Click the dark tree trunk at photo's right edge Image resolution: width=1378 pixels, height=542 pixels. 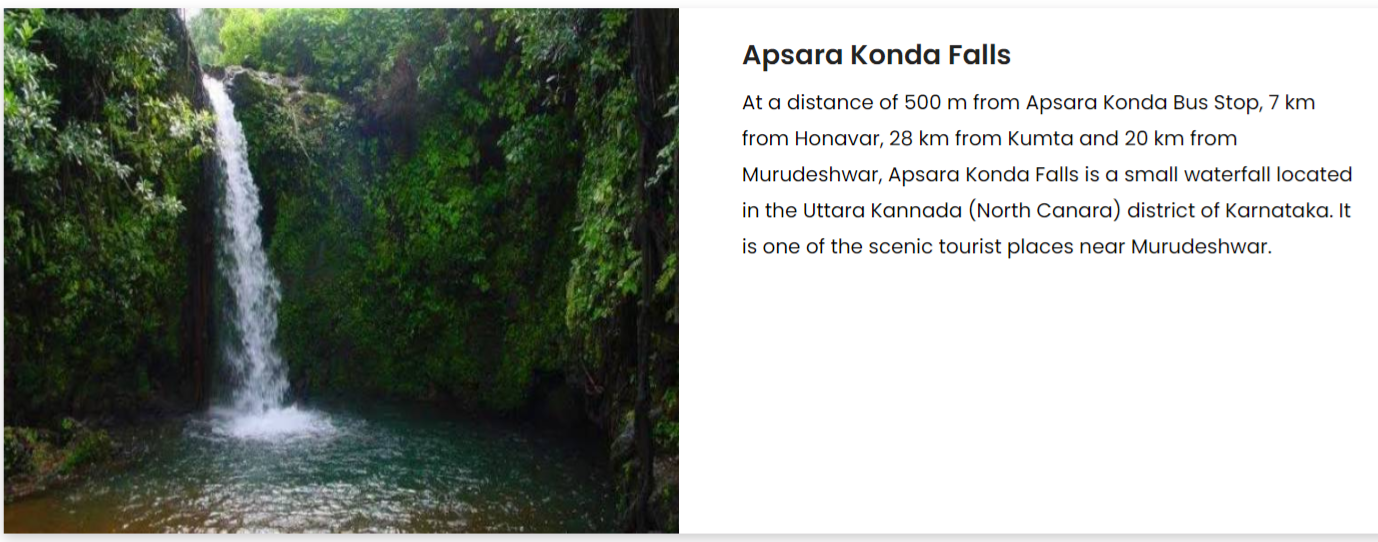coord(645,300)
